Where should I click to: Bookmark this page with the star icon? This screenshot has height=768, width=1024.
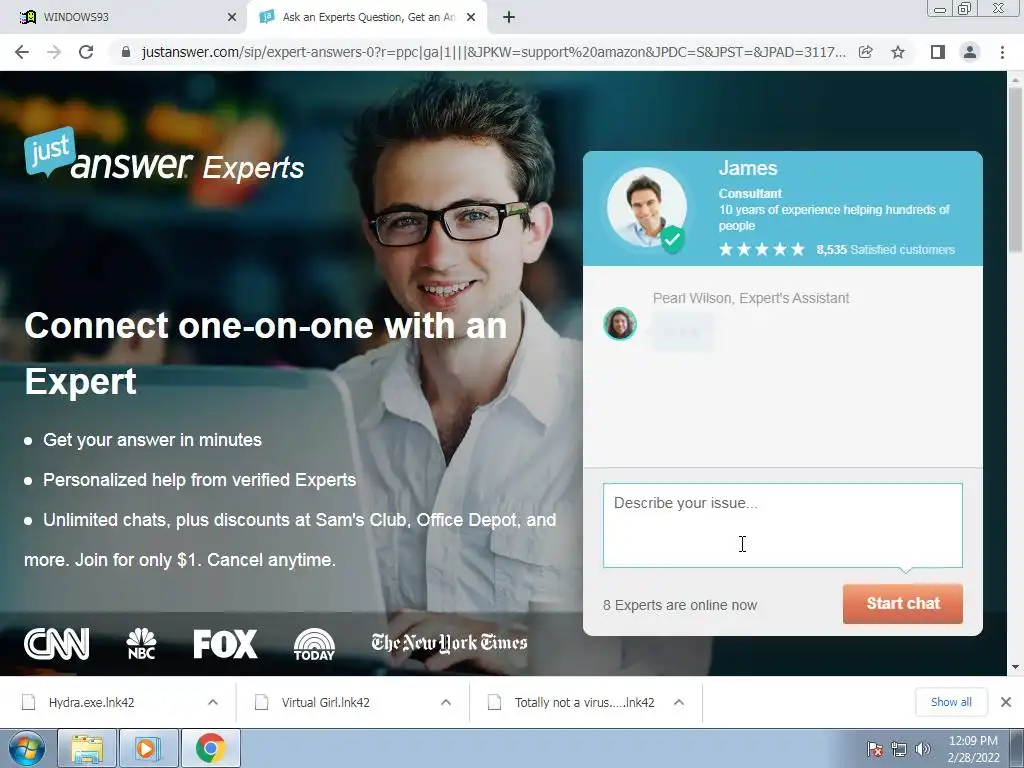898,52
